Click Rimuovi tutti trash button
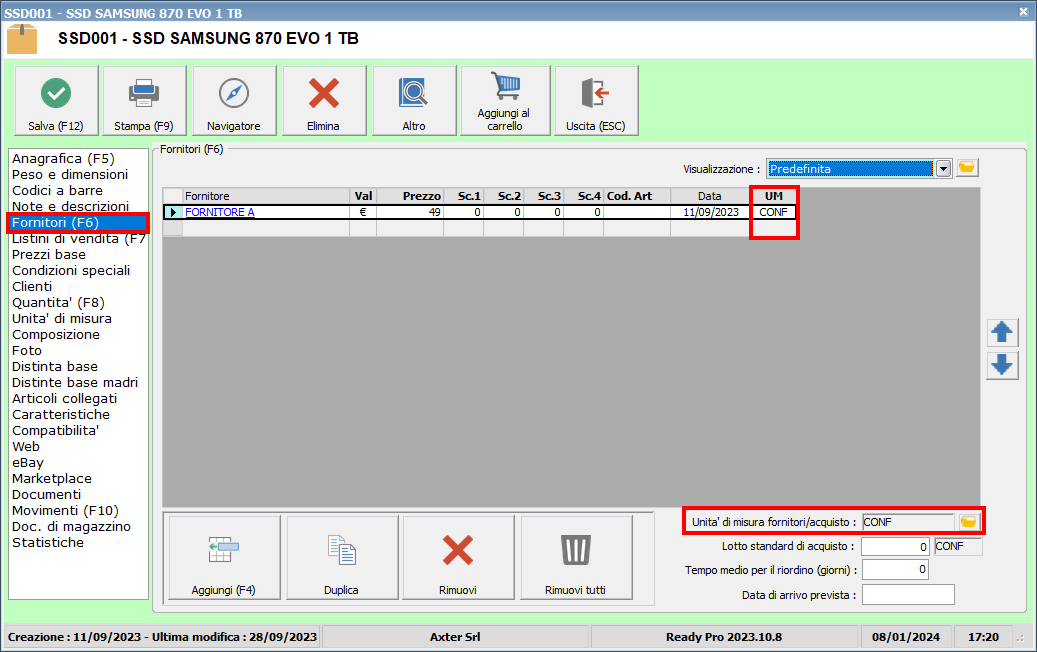The height and width of the screenshot is (652, 1037). coord(575,557)
